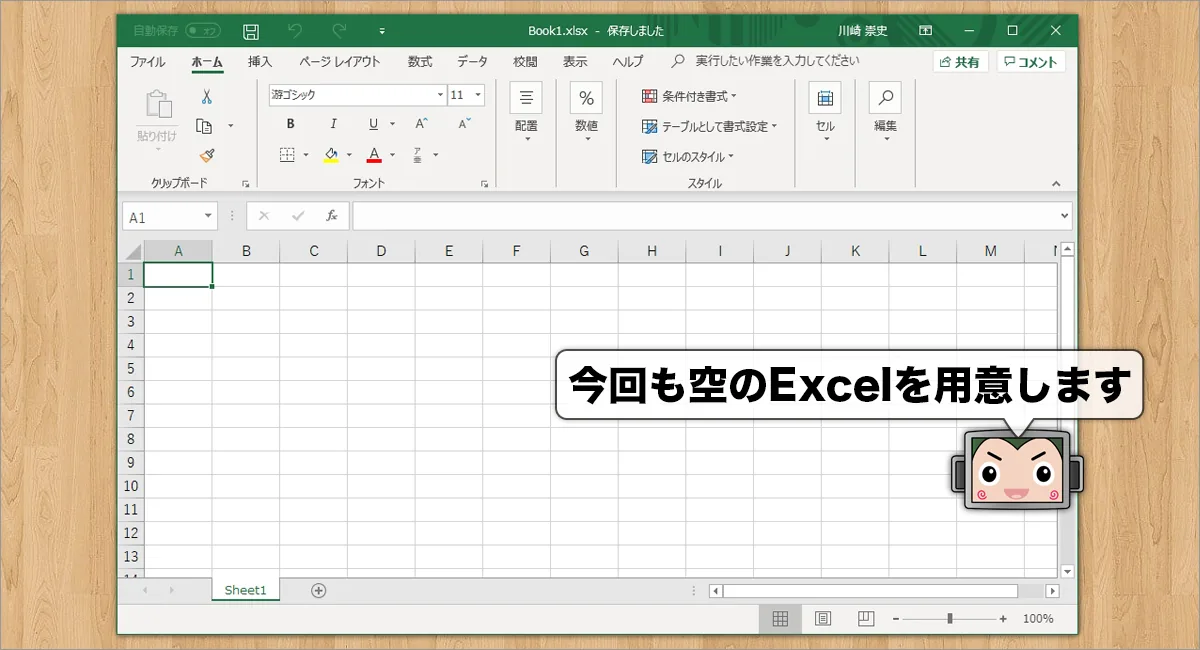1200x650 pixels.
Task: Click the Insert Function fx icon
Action: (331, 216)
